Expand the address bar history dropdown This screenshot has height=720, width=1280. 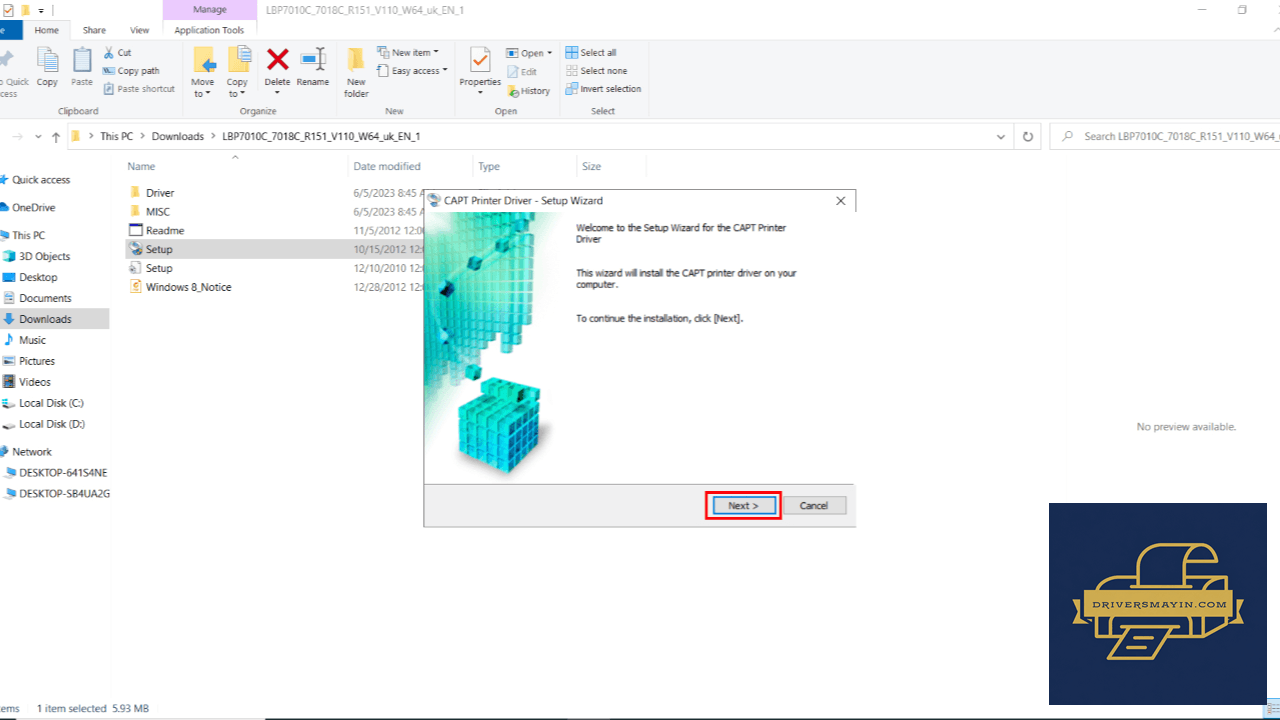[1001, 136]
